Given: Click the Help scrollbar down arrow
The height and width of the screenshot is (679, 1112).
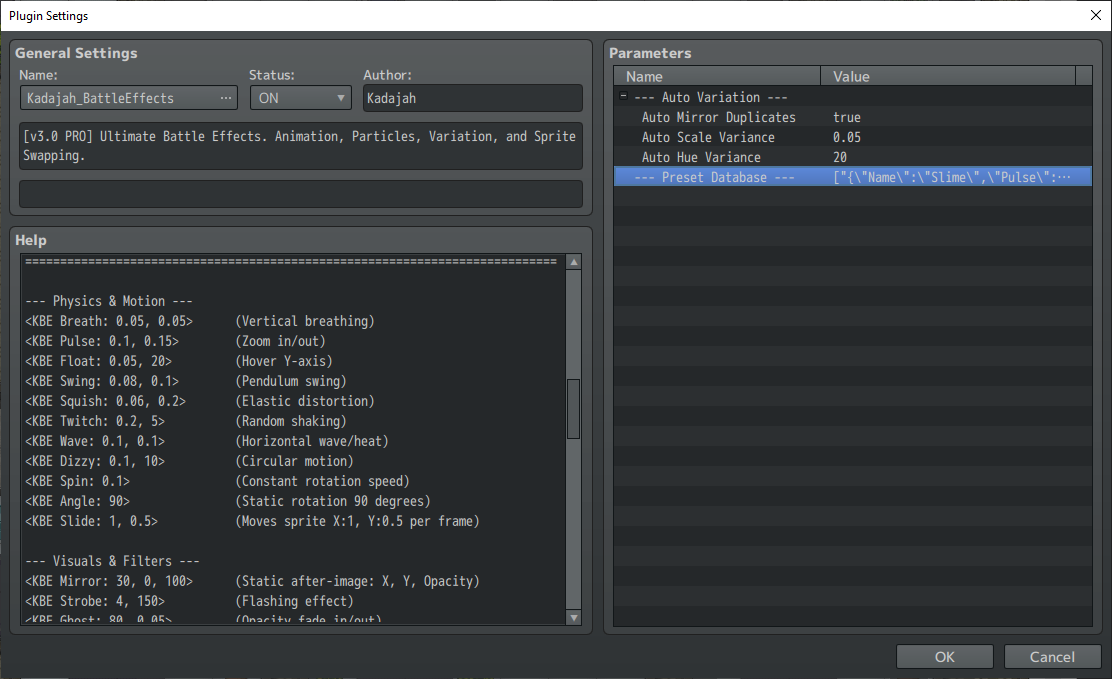Looking at the screenshot, I should (574, 618).
